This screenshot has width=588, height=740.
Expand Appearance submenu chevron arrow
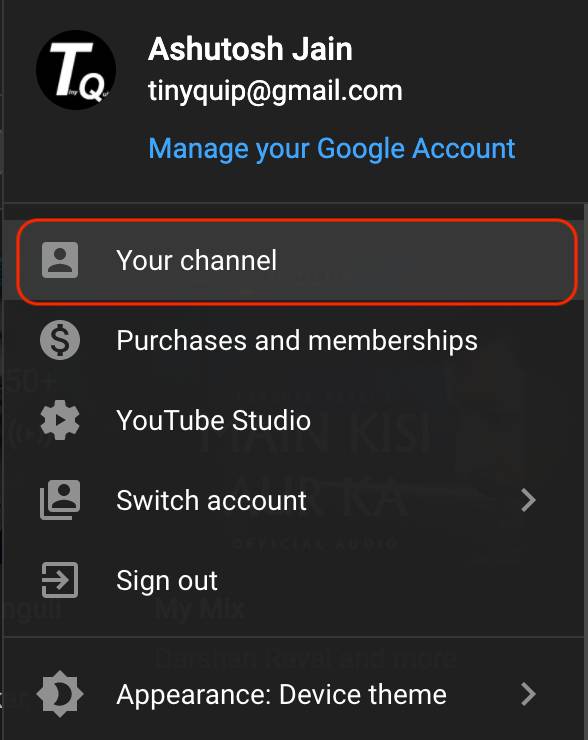529,694
